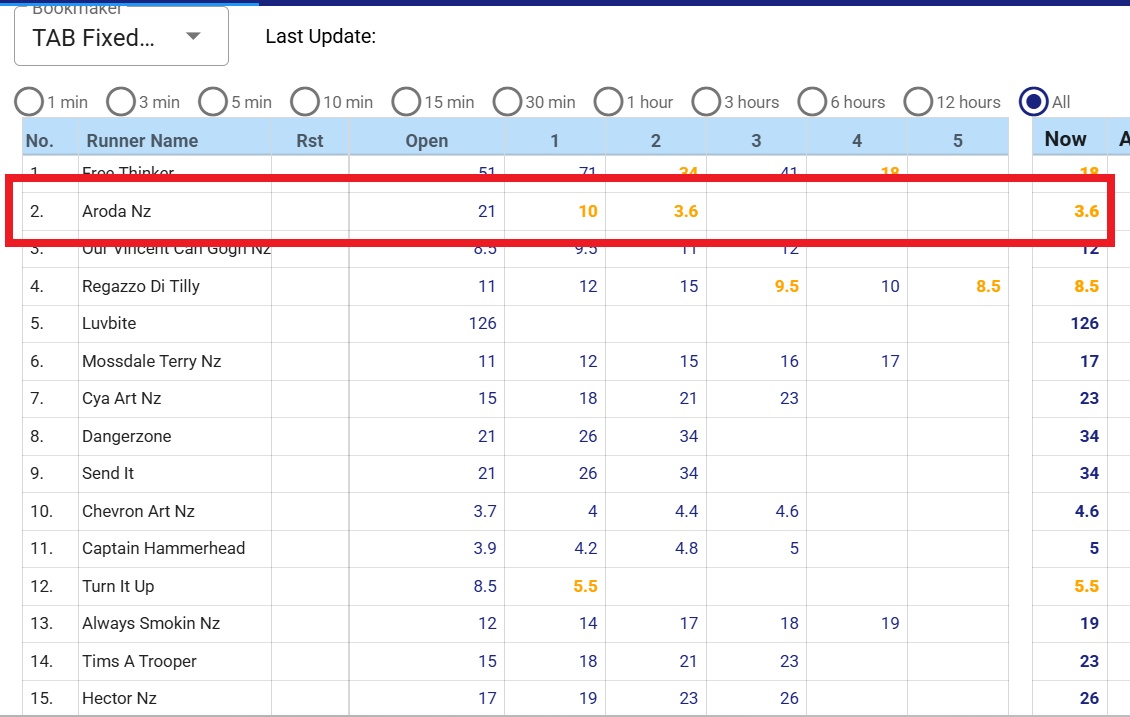Click column header 5
1130x717 pixels.
click(x=958, y=141)
